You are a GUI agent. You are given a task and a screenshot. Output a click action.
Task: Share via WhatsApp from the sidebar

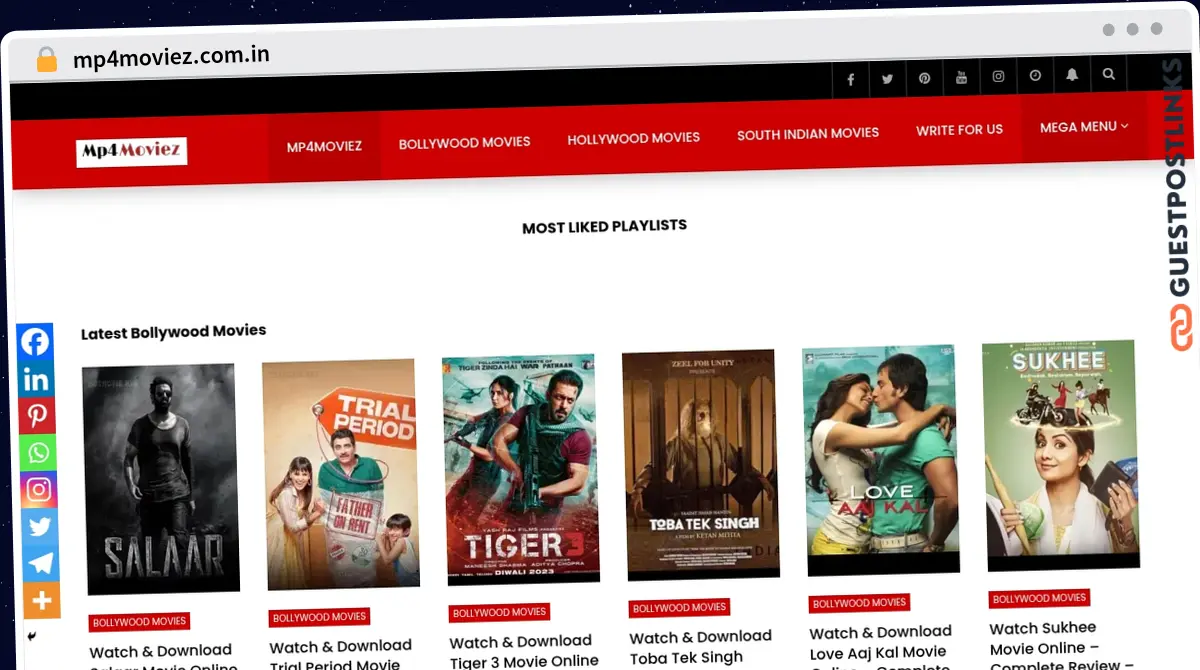click(37, 452)
